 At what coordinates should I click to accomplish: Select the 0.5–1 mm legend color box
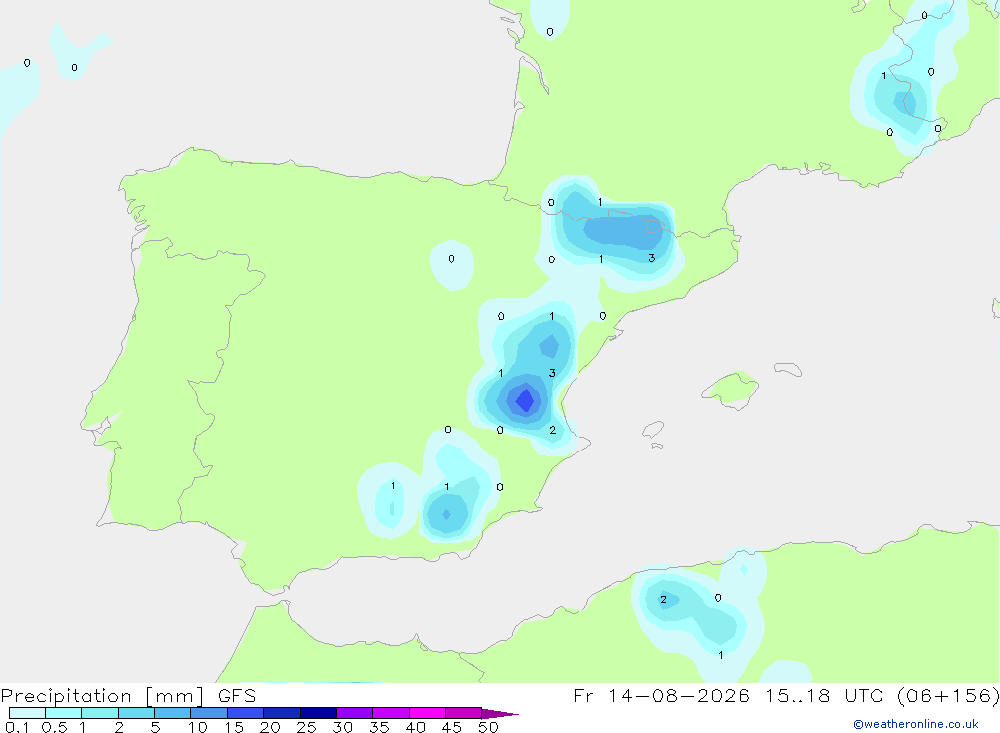(64, 713)
